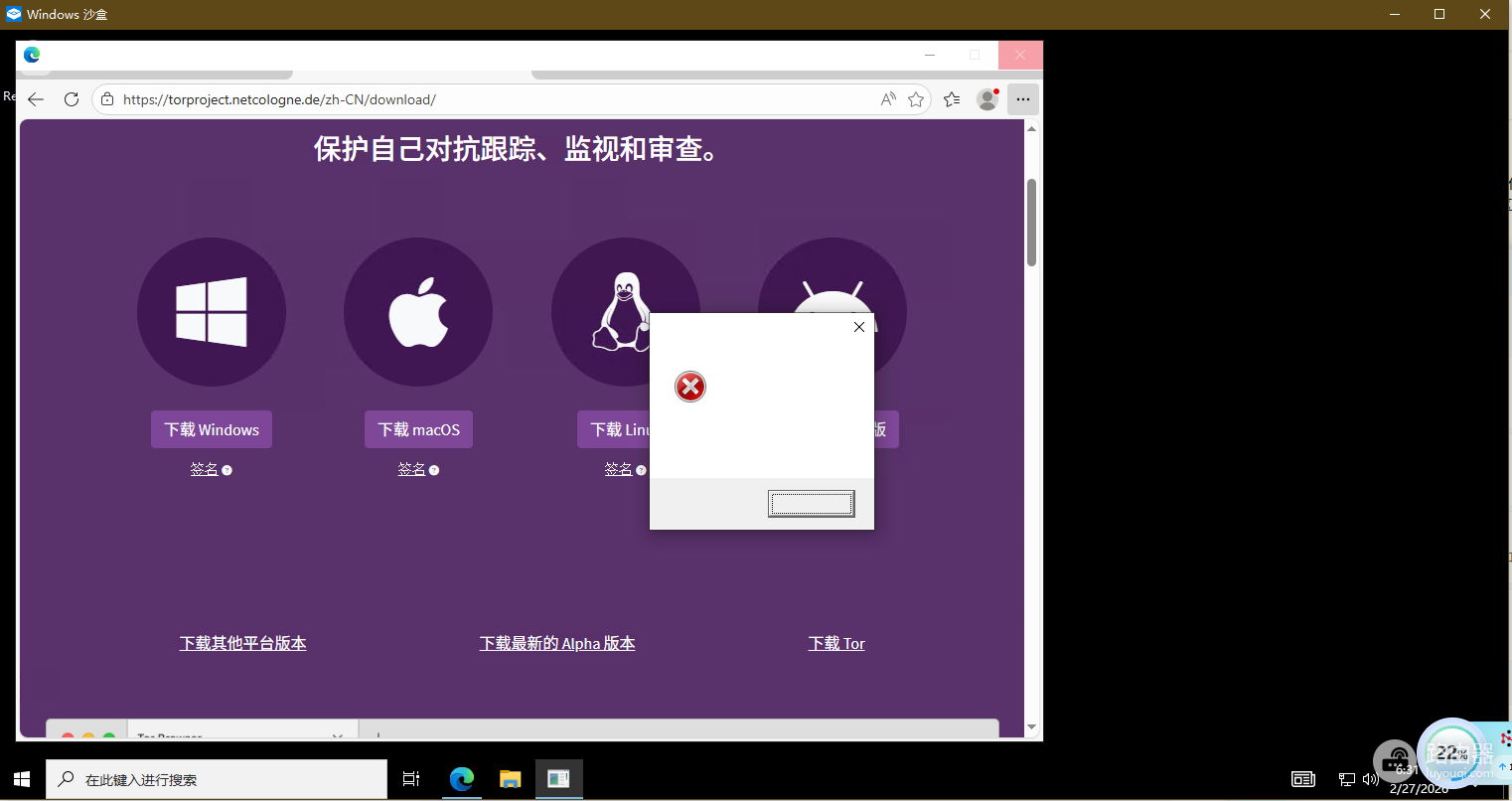Open the 签名 link under Windows
The image size is (1512, 801).
point(205,470)
